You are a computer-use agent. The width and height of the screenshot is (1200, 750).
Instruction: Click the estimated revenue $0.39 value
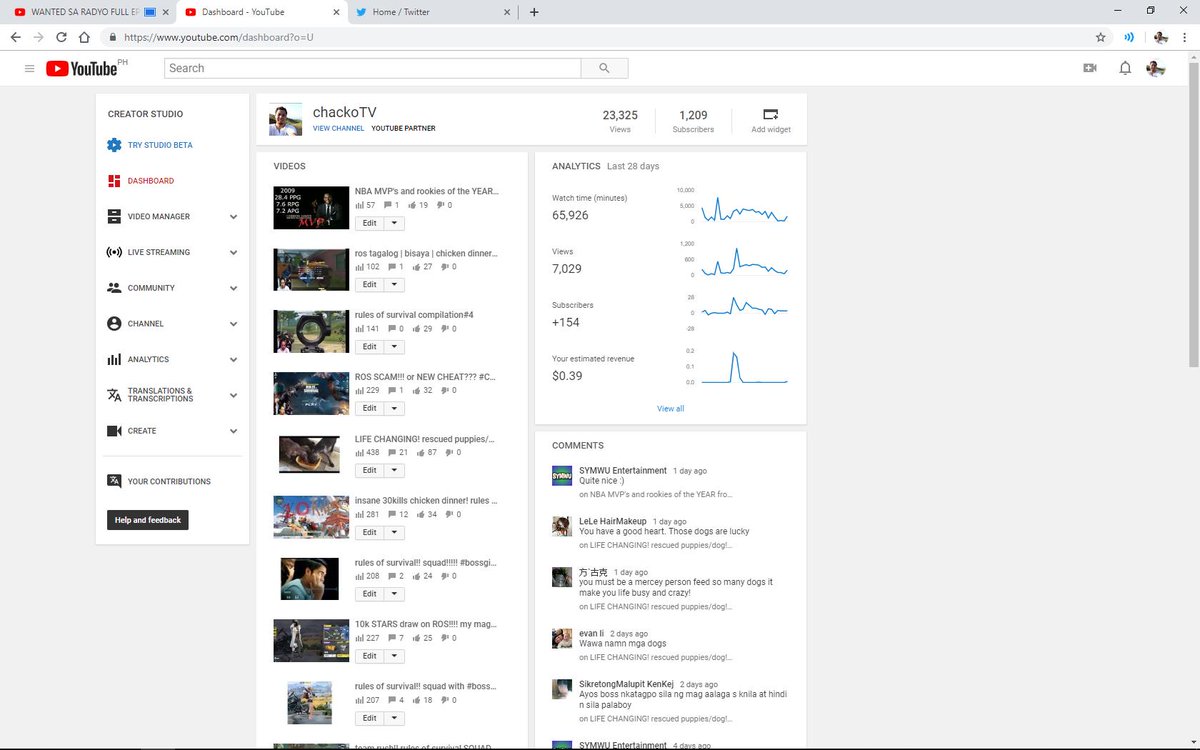565,376
